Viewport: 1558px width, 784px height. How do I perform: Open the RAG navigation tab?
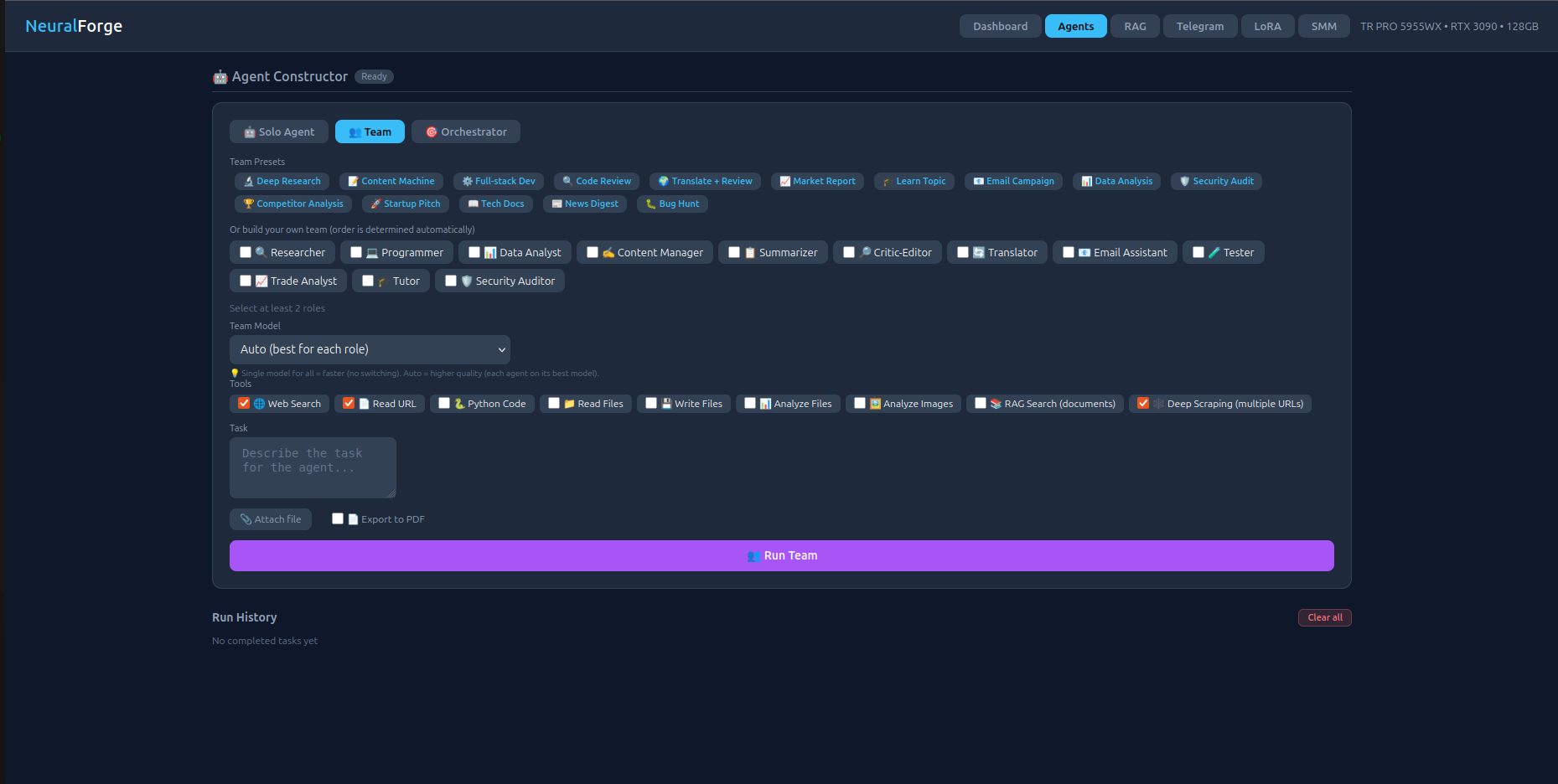click(x=1135, y=26)
